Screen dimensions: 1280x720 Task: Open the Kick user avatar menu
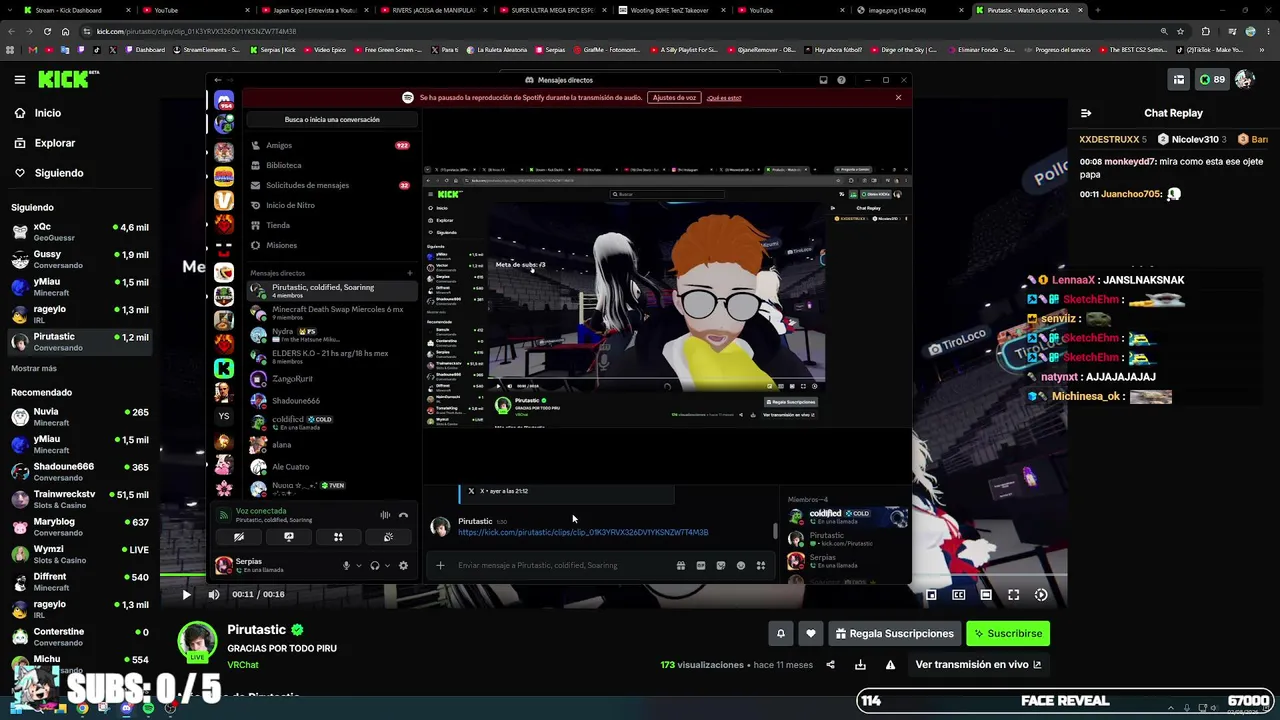pyautogui.click(x=1245, y=79)
